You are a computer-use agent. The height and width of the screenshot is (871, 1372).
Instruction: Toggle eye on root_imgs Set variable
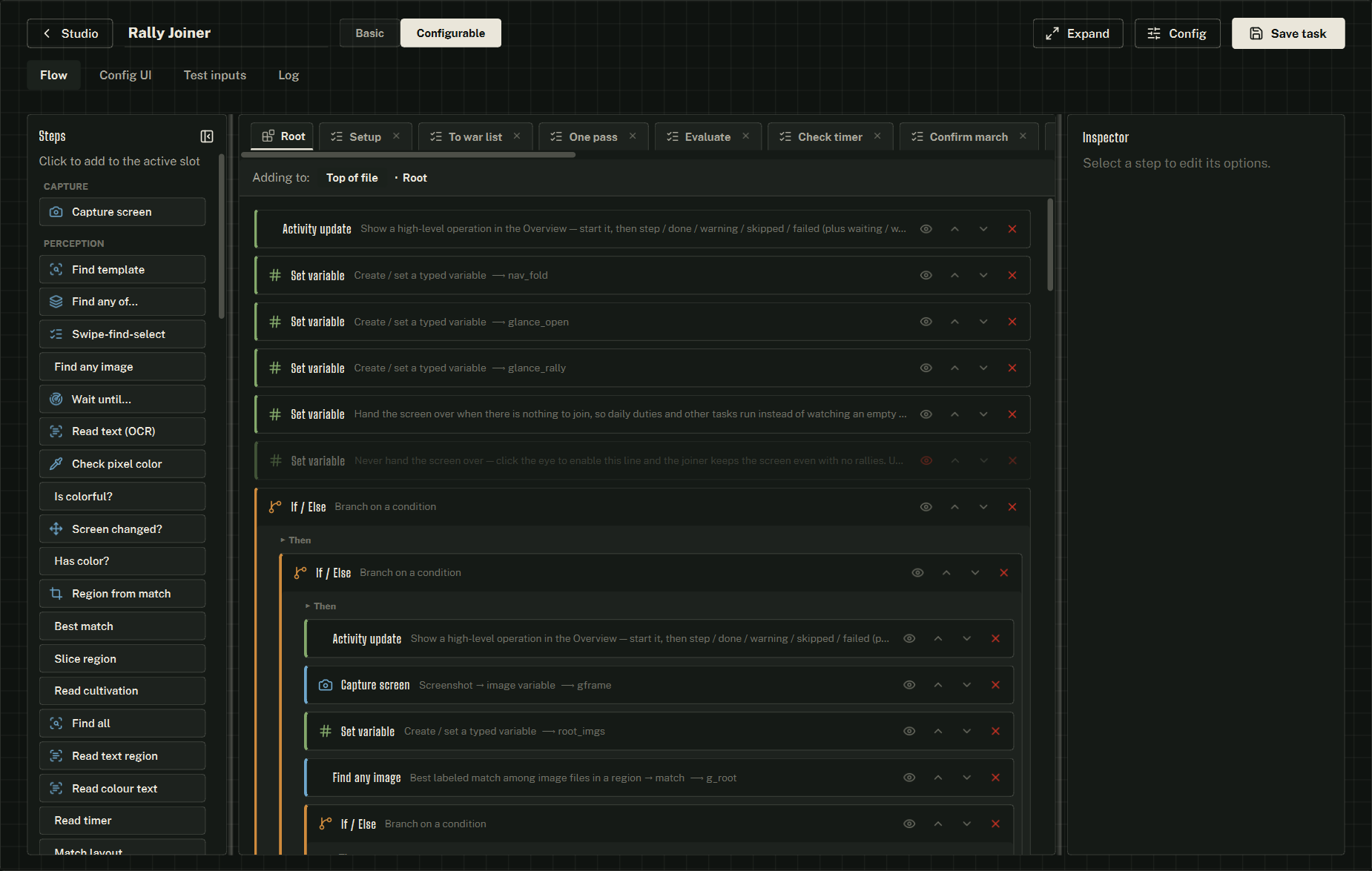click(x=909, y=731)
